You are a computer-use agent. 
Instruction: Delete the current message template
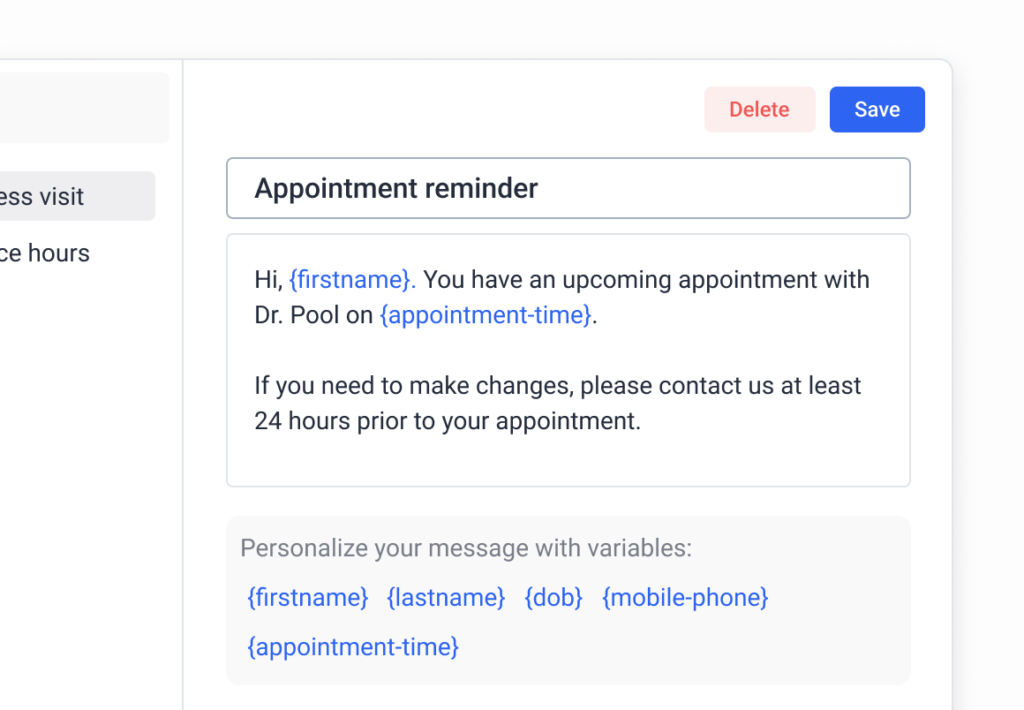click(759, 109)
